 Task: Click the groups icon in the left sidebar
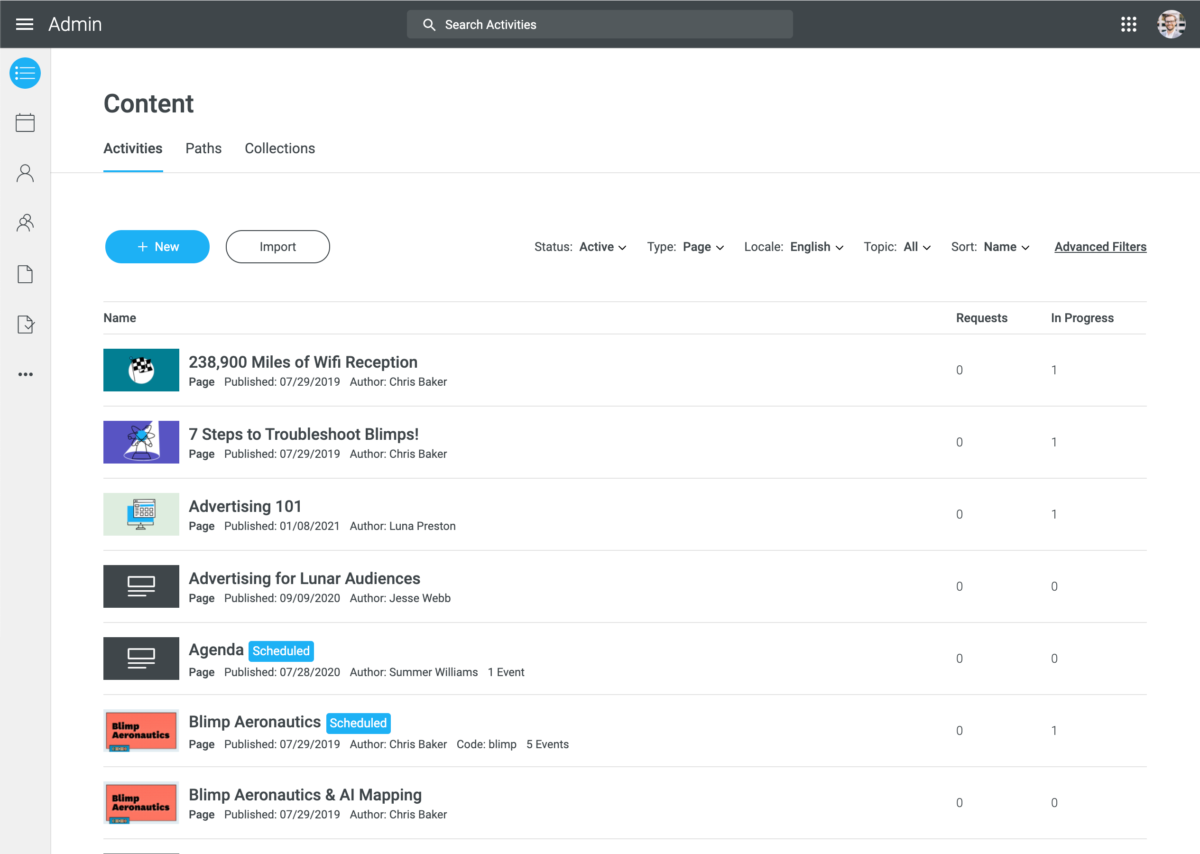click(x=24, y=222)
